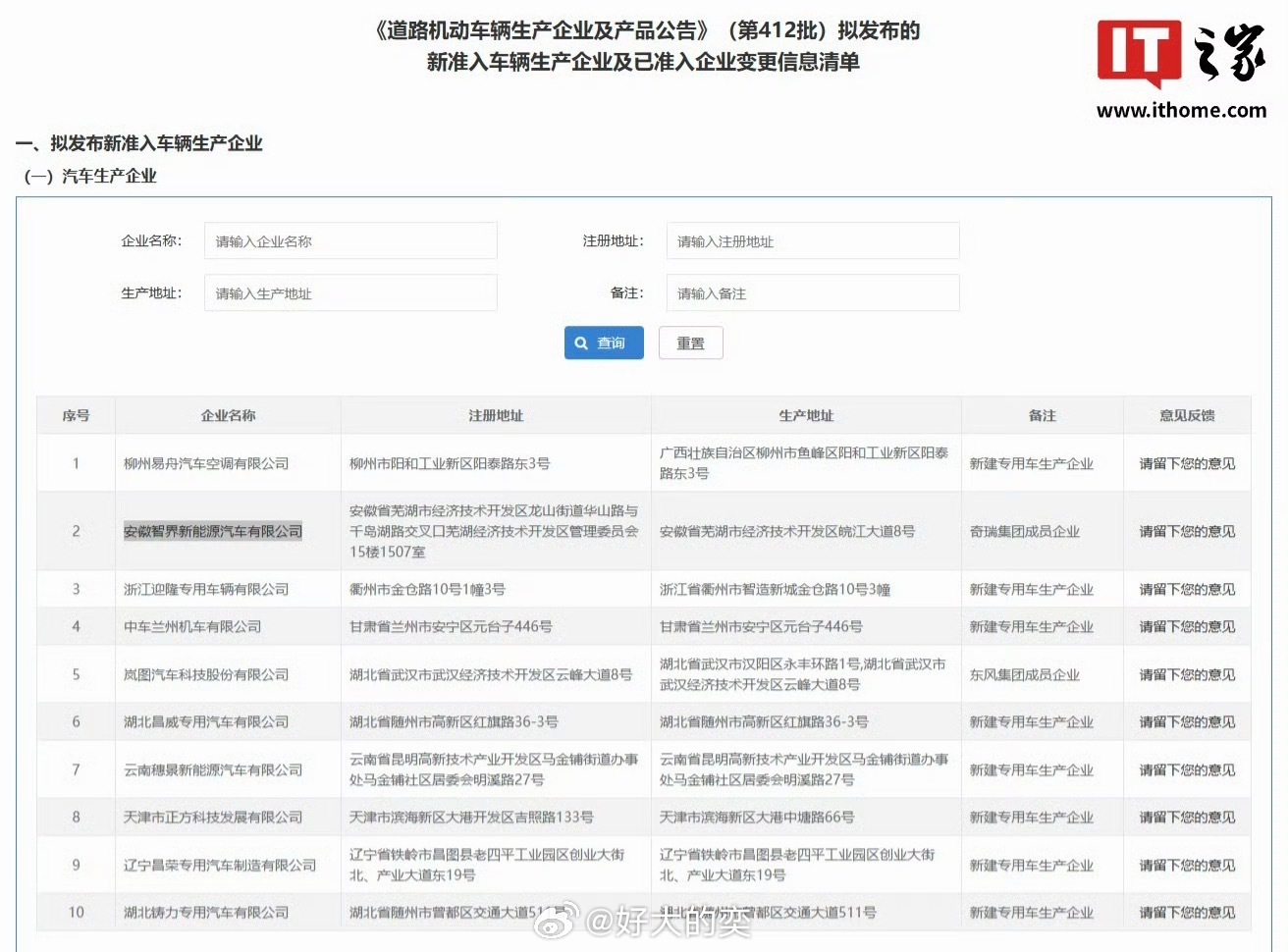
Task: Click the 注册地址 column header
Action: click(496, 415)
